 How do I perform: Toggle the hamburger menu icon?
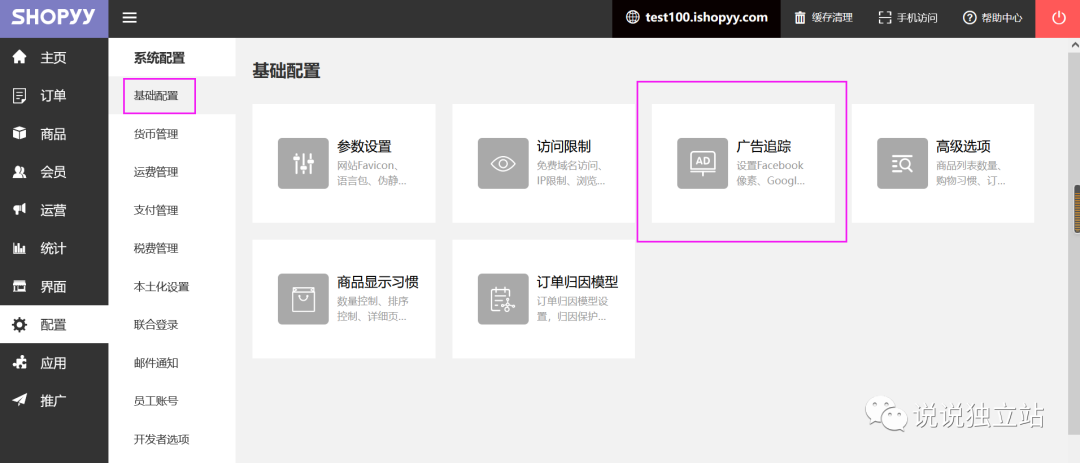click(x=129, y=18)
